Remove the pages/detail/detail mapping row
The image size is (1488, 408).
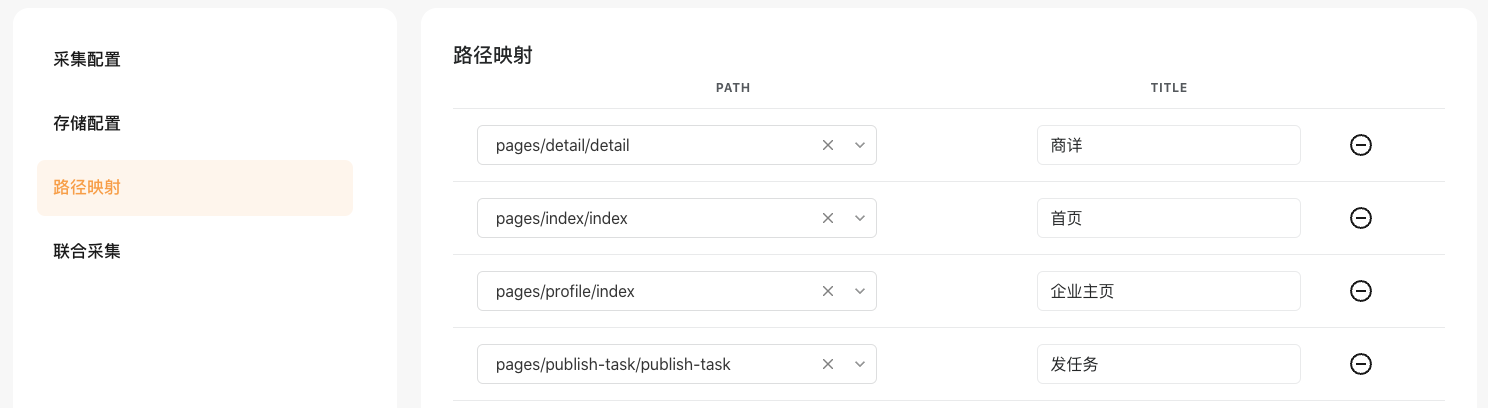pyautogui.click(x=1360, y=145)
